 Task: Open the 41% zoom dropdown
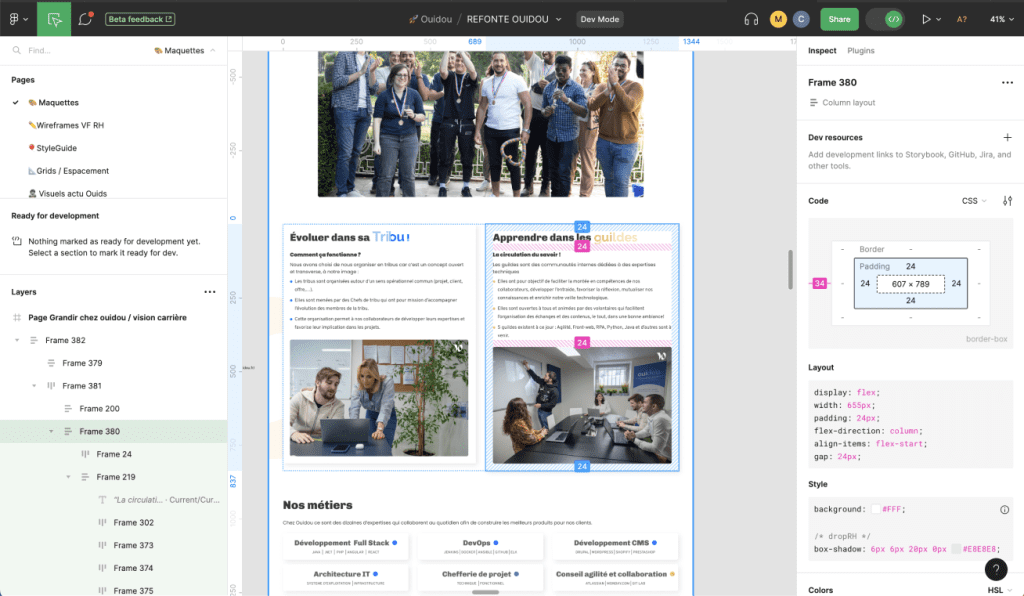click(1001, 19)
